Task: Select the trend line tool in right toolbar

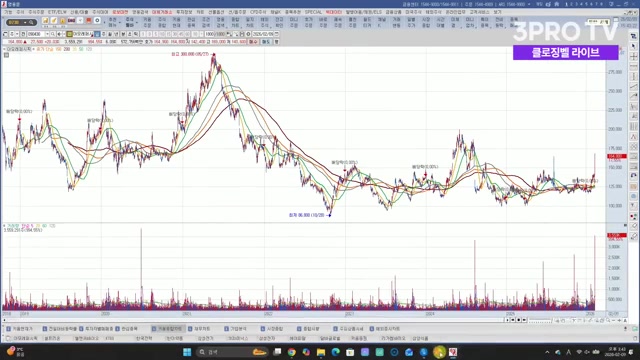Action: pyautogui.click(x=633, y=86)
